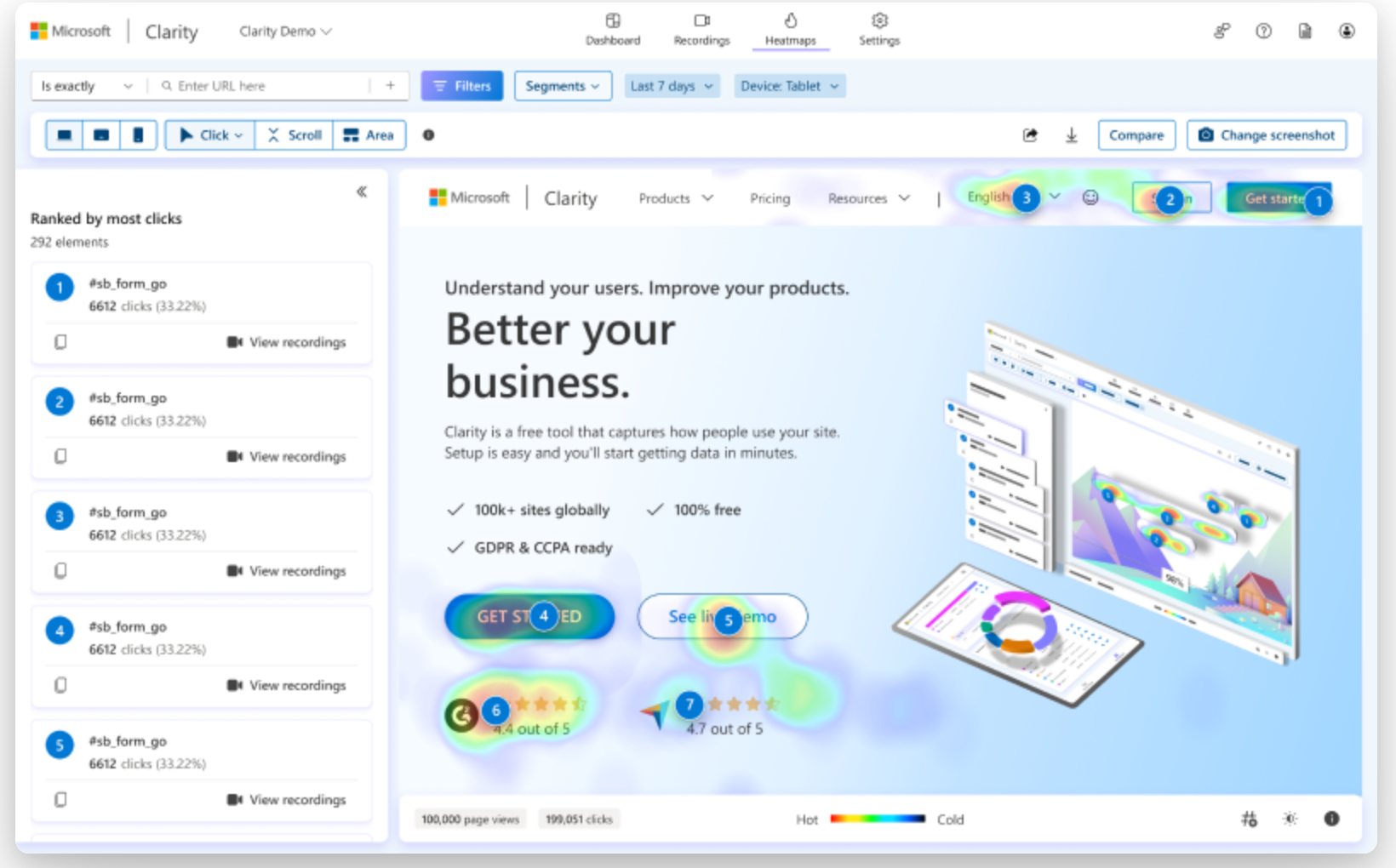Viewport: 1396px width, 868px height.
Task: Switch to the Area heatmap
Action: (369, 135)
